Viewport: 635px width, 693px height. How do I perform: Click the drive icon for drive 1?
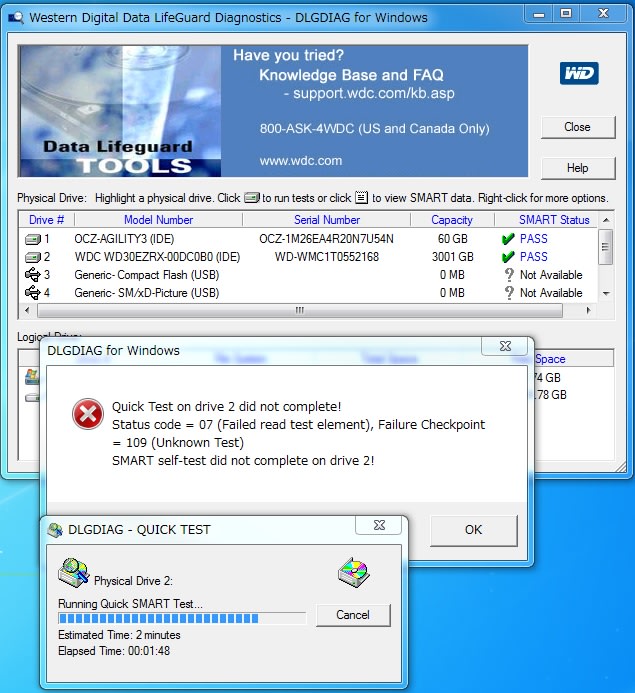coord(33,240)
